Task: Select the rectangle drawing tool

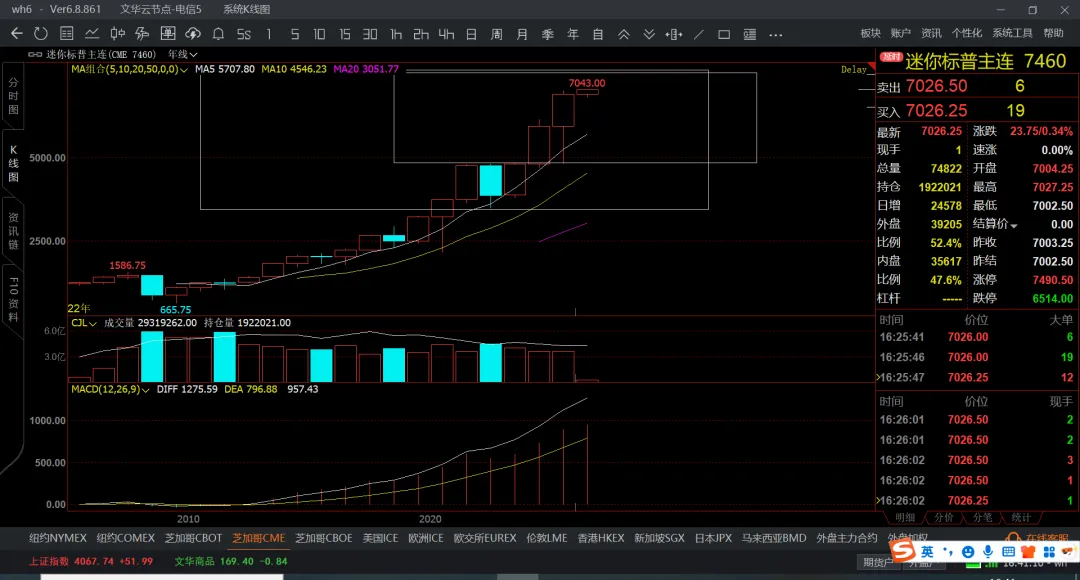Action: [724, 34]
